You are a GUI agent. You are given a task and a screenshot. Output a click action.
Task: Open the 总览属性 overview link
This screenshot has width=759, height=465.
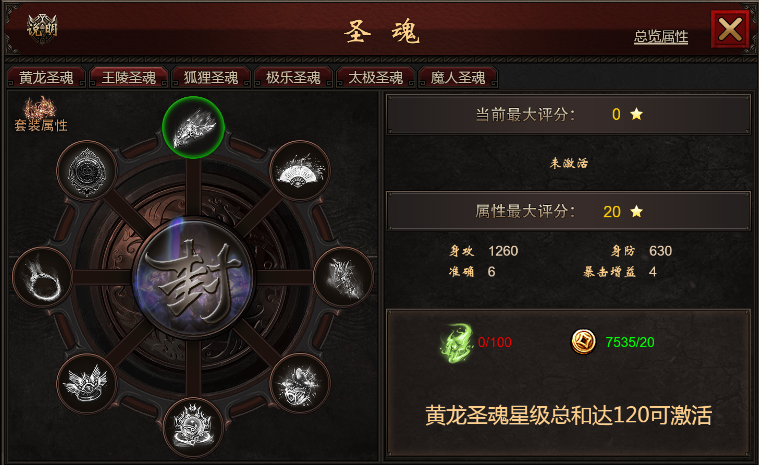pos(661,36)
